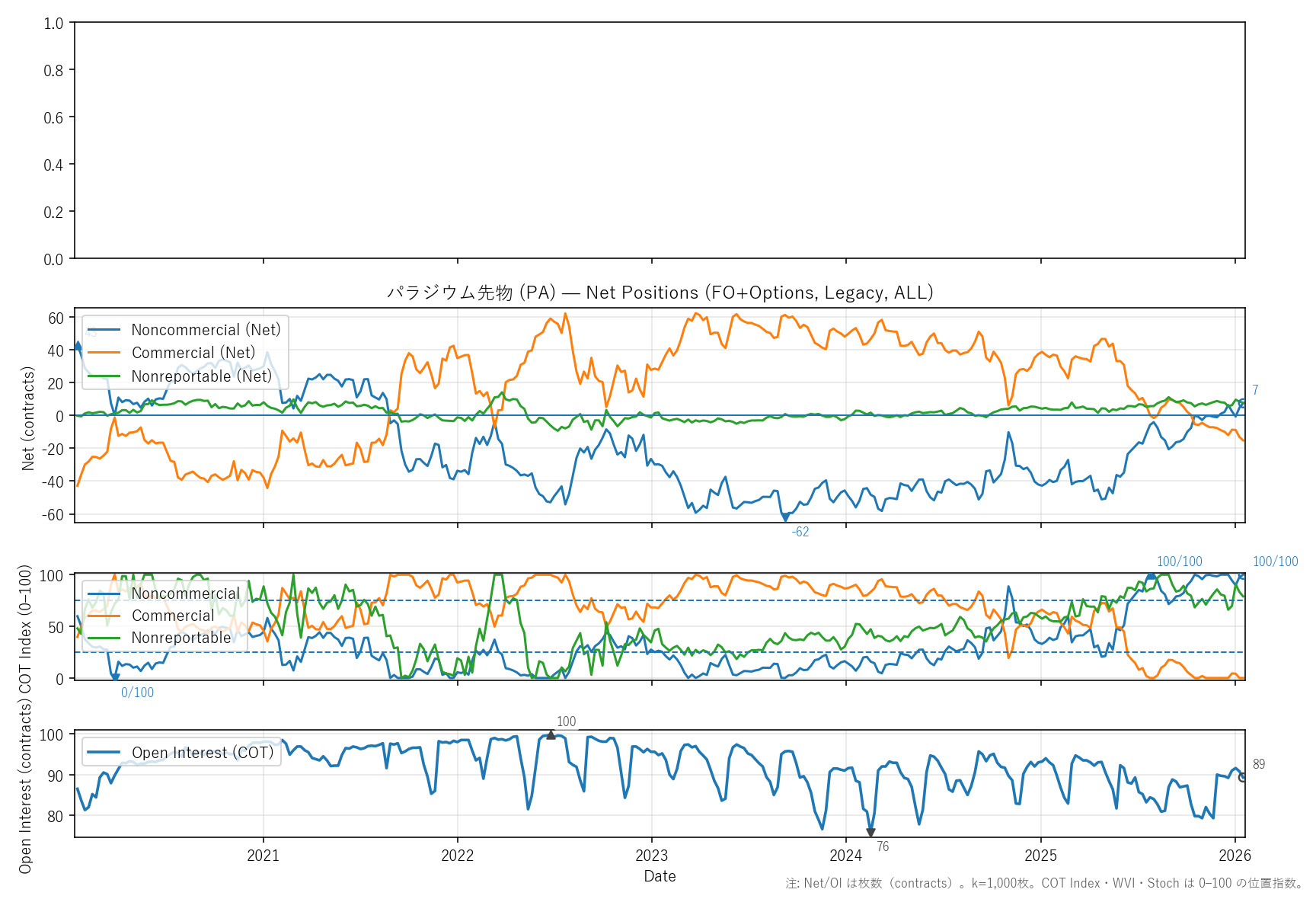Click the -62 minimum triangle marker on the Net chart
The height and width of the screenshot is (899, 1316).
tap(785, 517)
